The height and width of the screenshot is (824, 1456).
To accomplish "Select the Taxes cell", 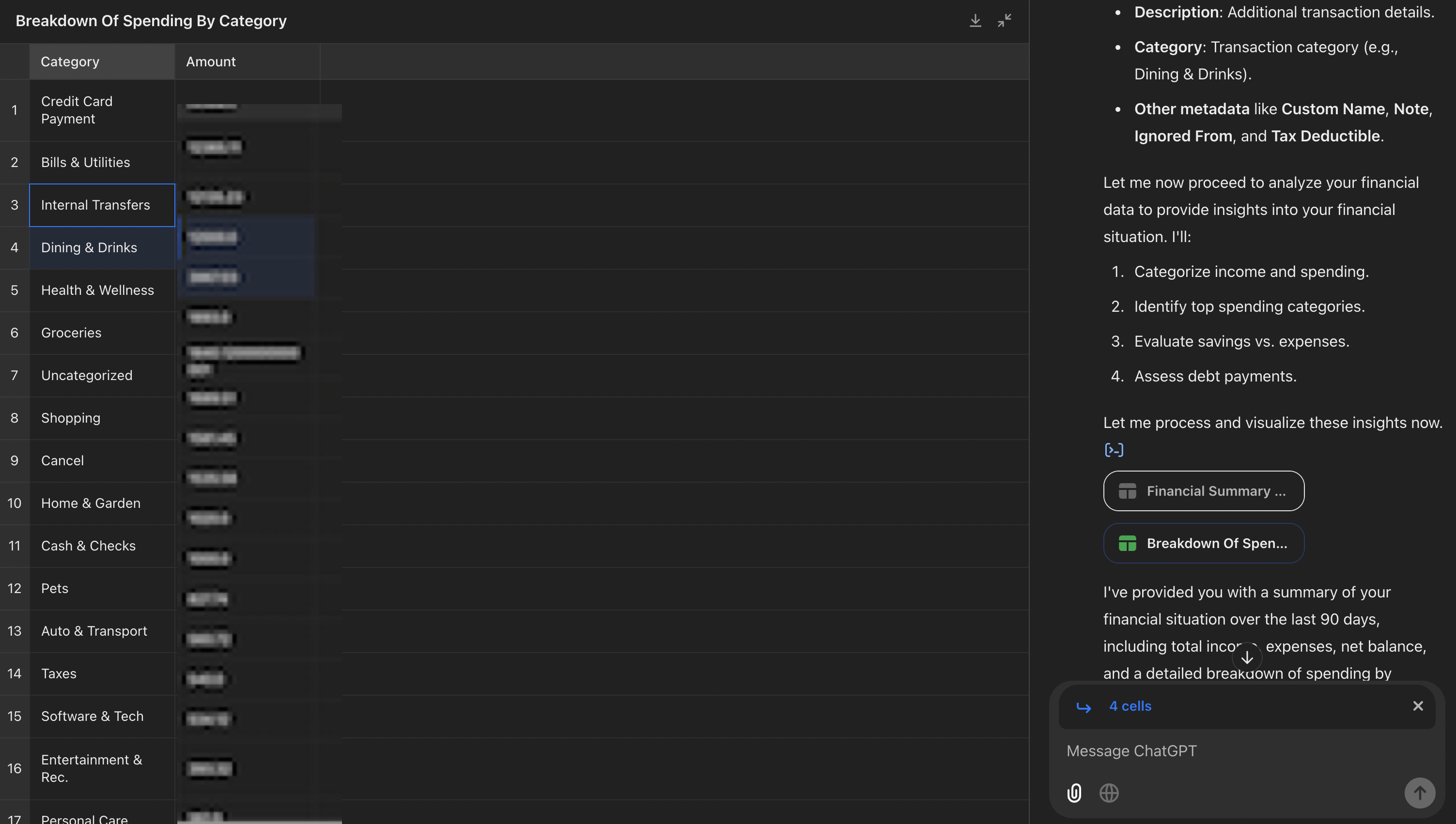I will pyautogui.click(x=102, y=673).
